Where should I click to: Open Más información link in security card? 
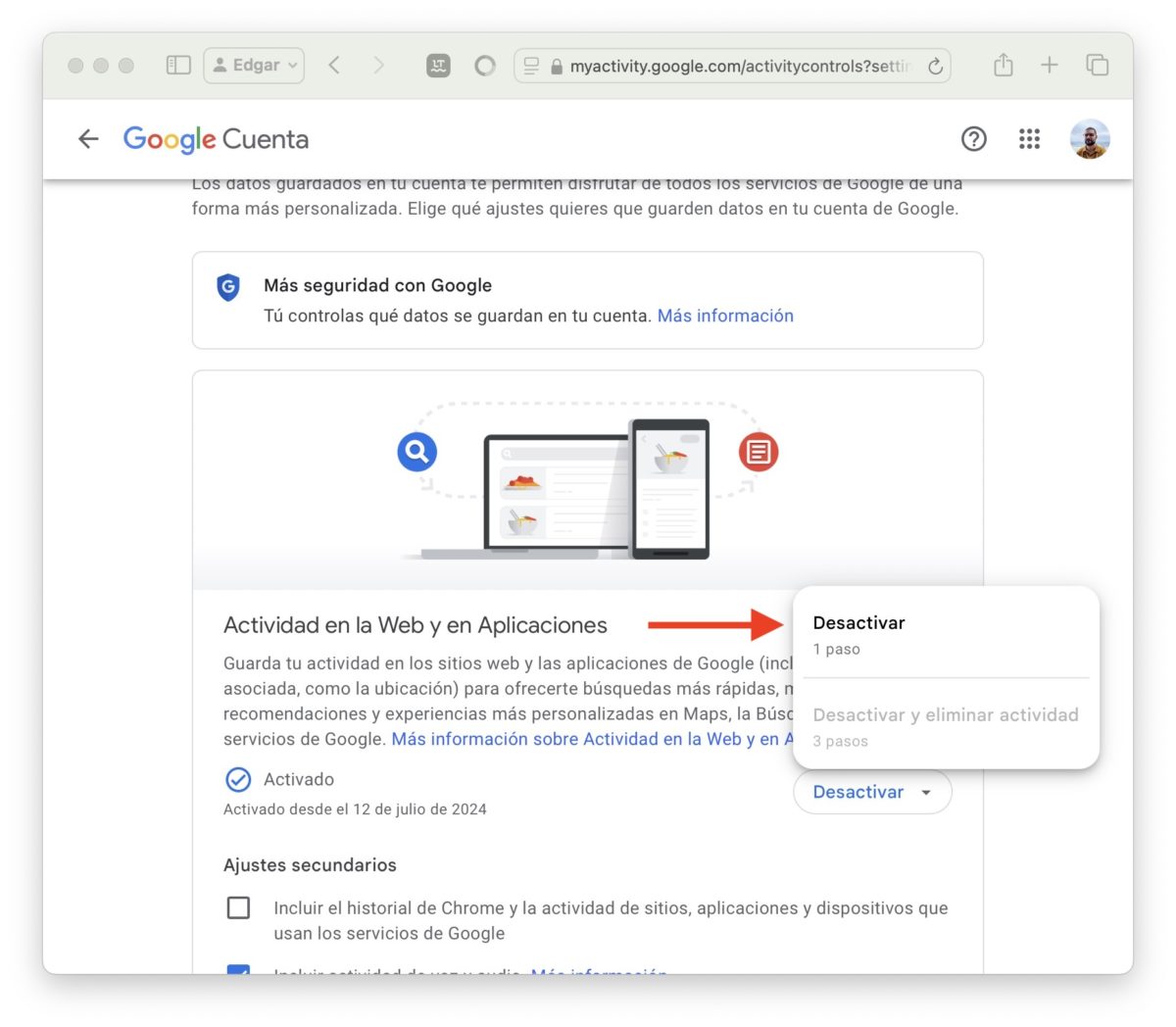pyautogui.click(x=725, y=316)
